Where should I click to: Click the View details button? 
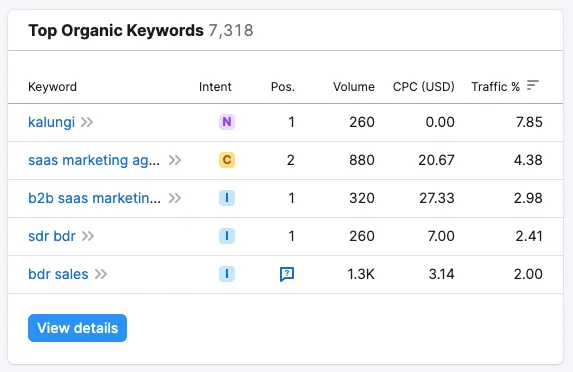point(77,328)
